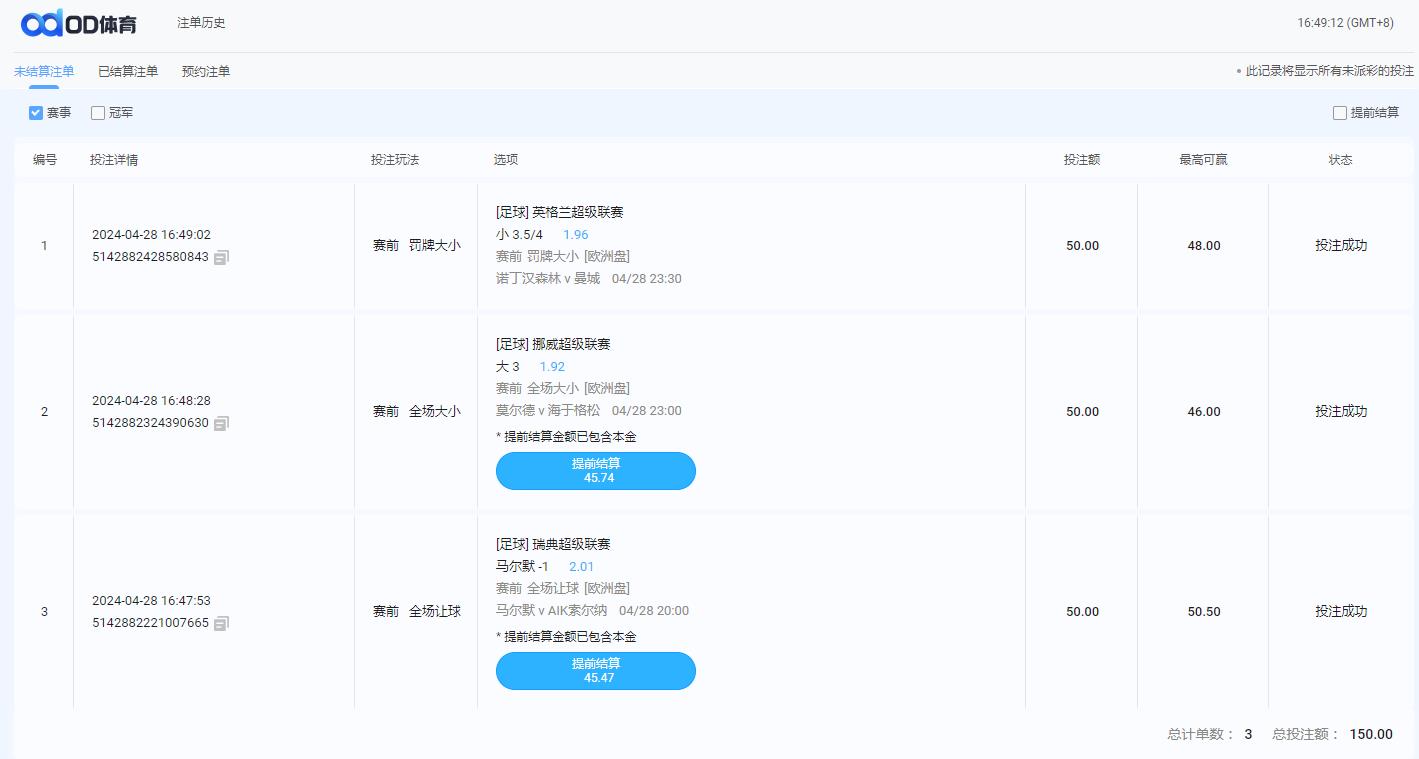This screenshot has width=1419, height=759.
Task: Enable the 提前结算 filter checkbox
Action: point(1340,113)
